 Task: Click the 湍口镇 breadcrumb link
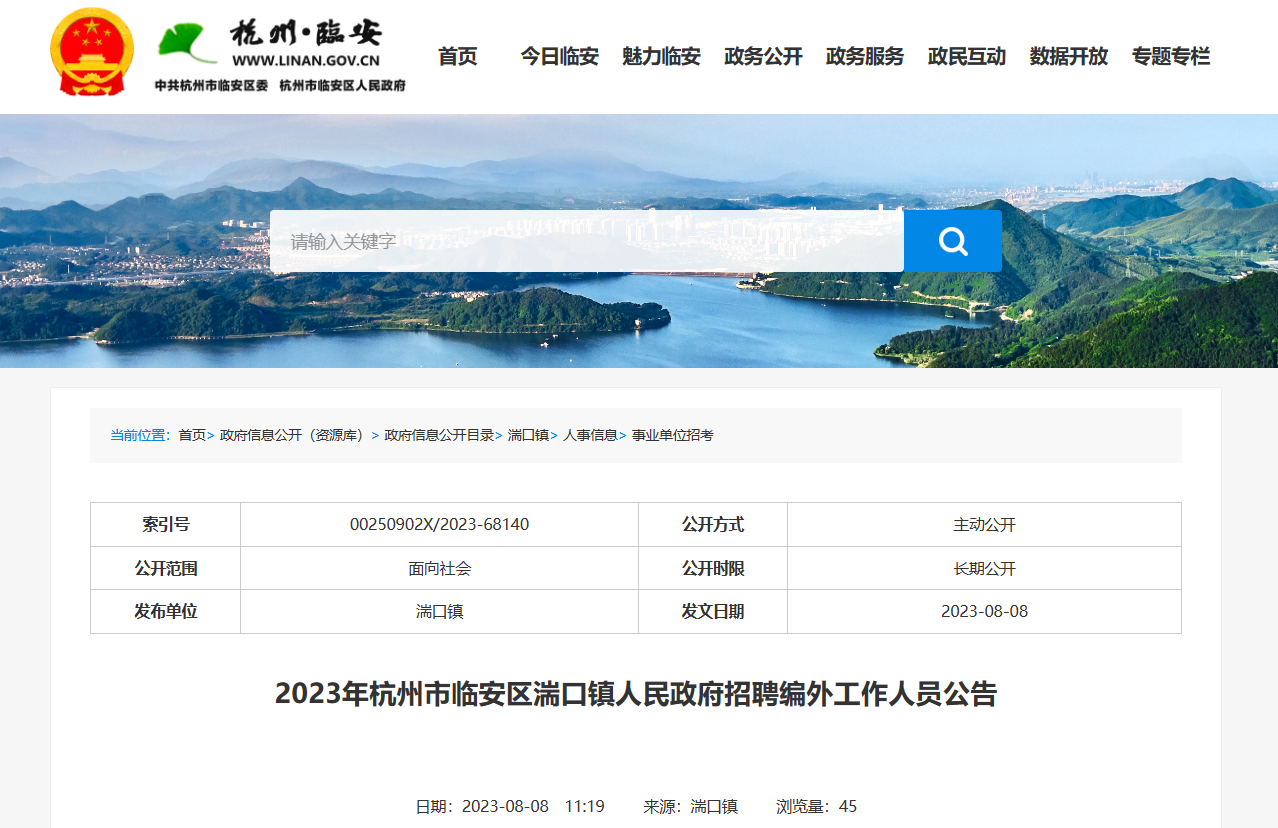click(x=528, y=436)
